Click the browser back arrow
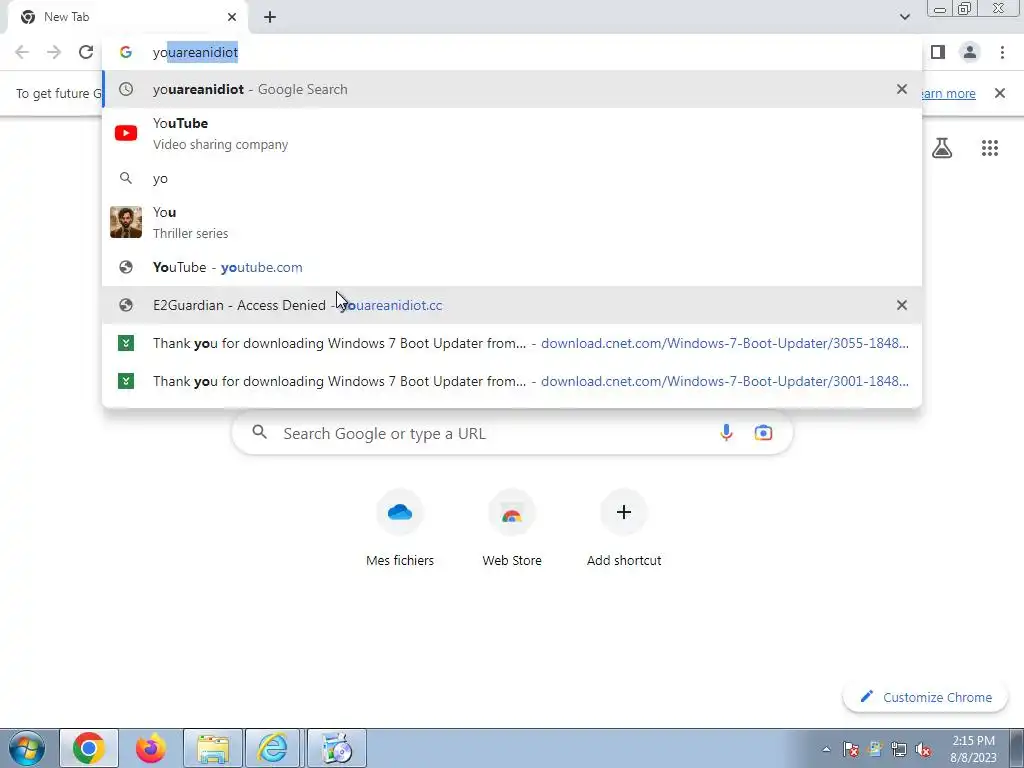Image resolution: width=1024 pixels, height=768 pixels. (22, 52)
